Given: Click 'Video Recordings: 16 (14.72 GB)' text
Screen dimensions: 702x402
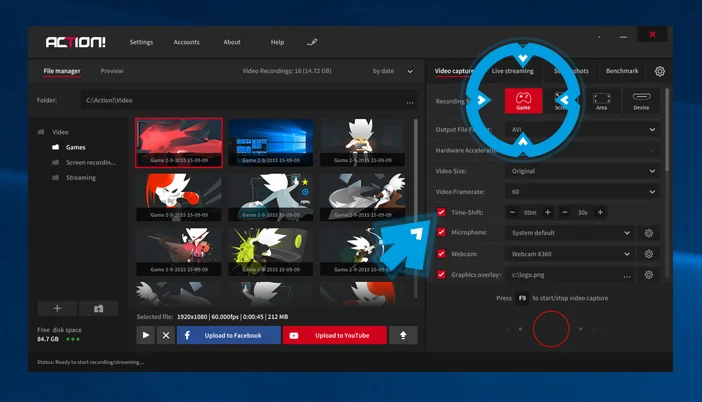Looking at the screenshot, I should point(287,71).
